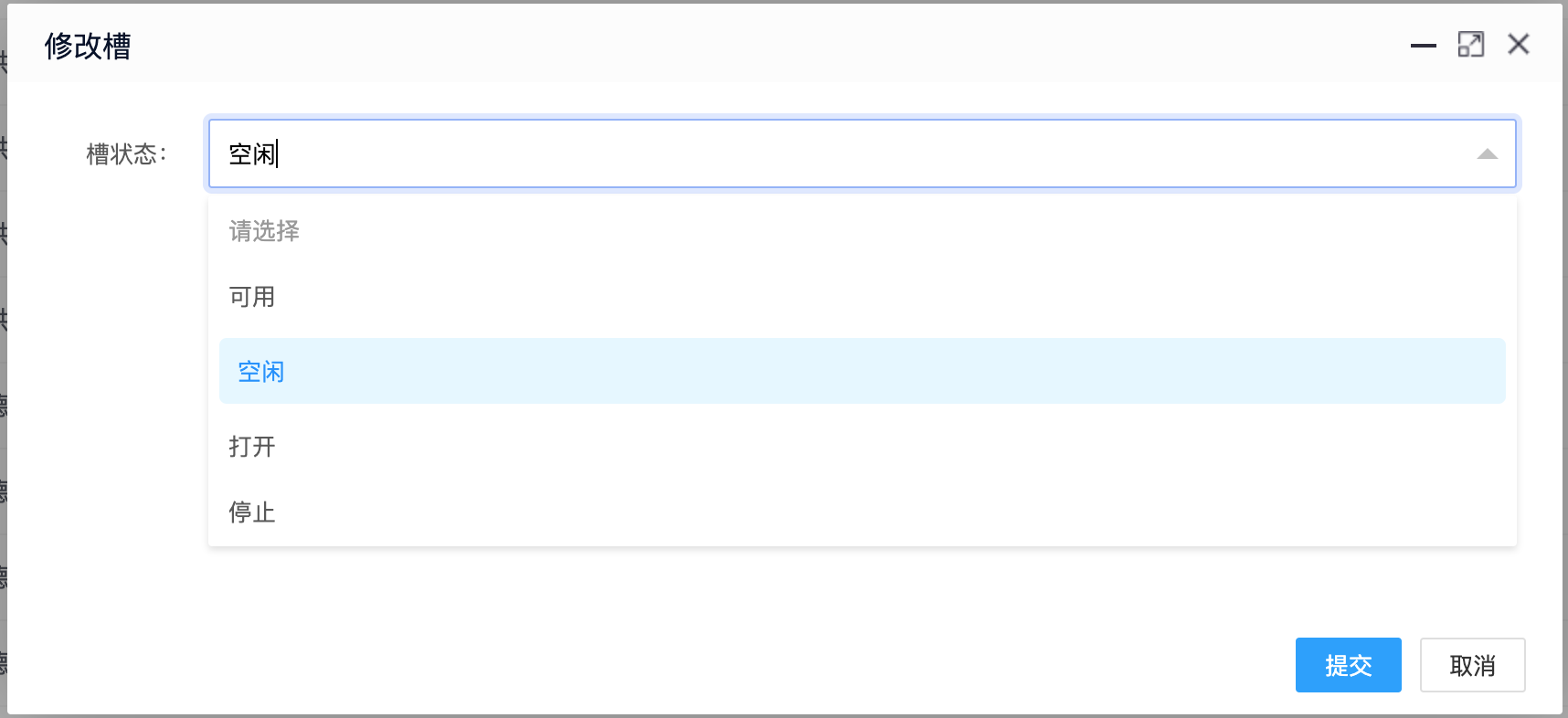The image size is (1568, 718).
Task: Choose the 请选择 placeholder option
Action: point(863,231)
